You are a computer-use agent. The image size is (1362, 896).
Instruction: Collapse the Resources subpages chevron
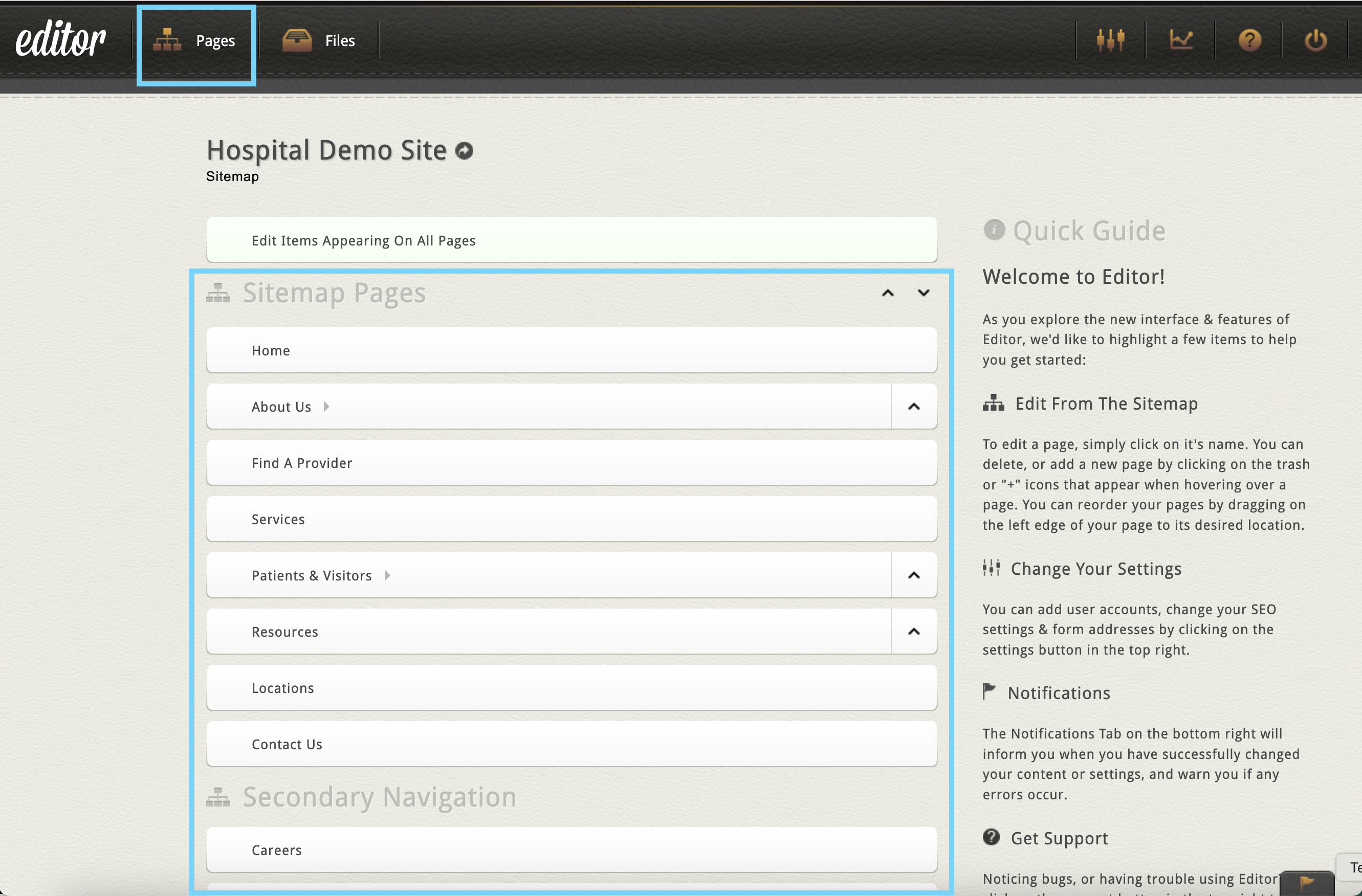(913, 631)
